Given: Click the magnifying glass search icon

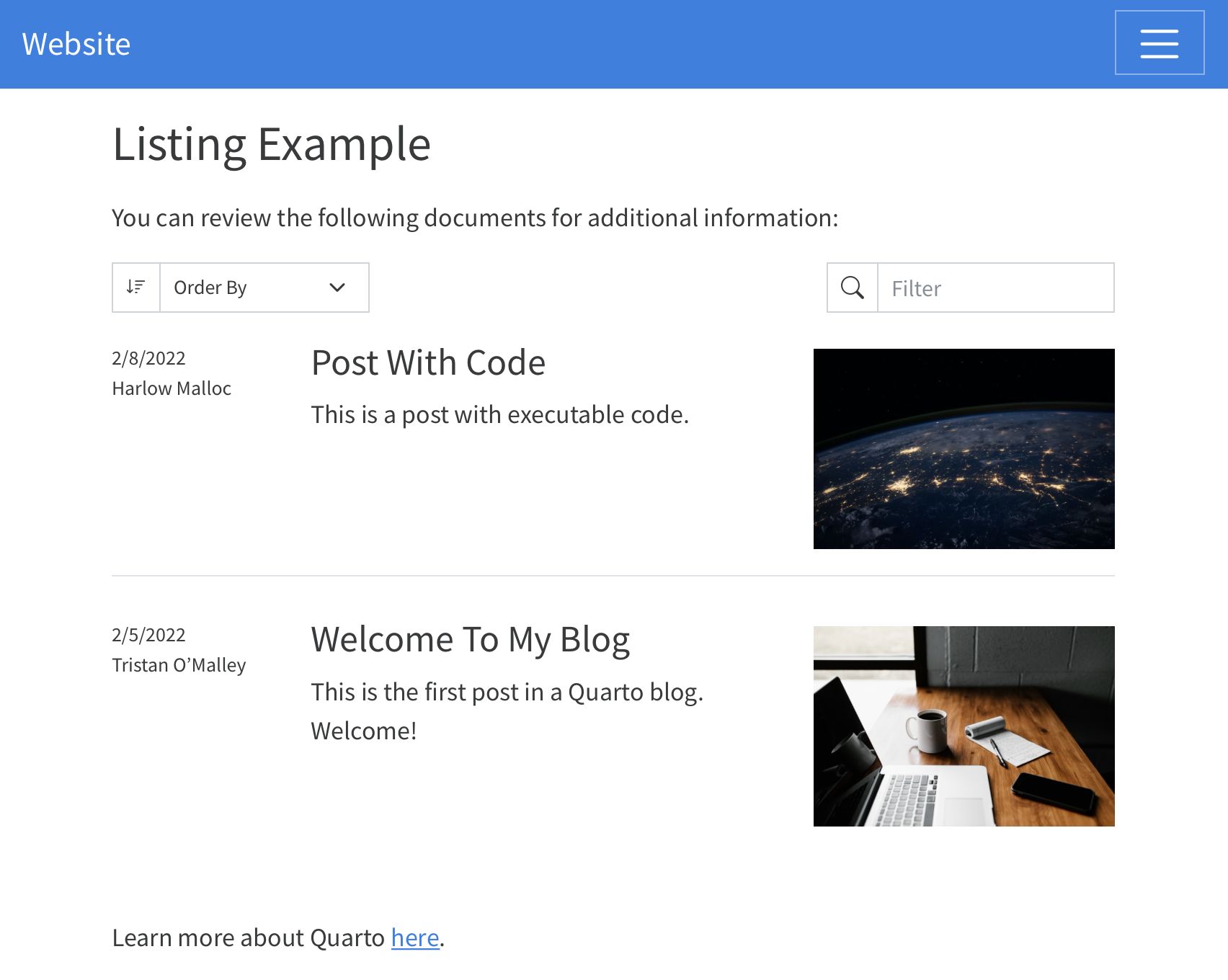Looking at the screenshot, I should tap(853, 287).
